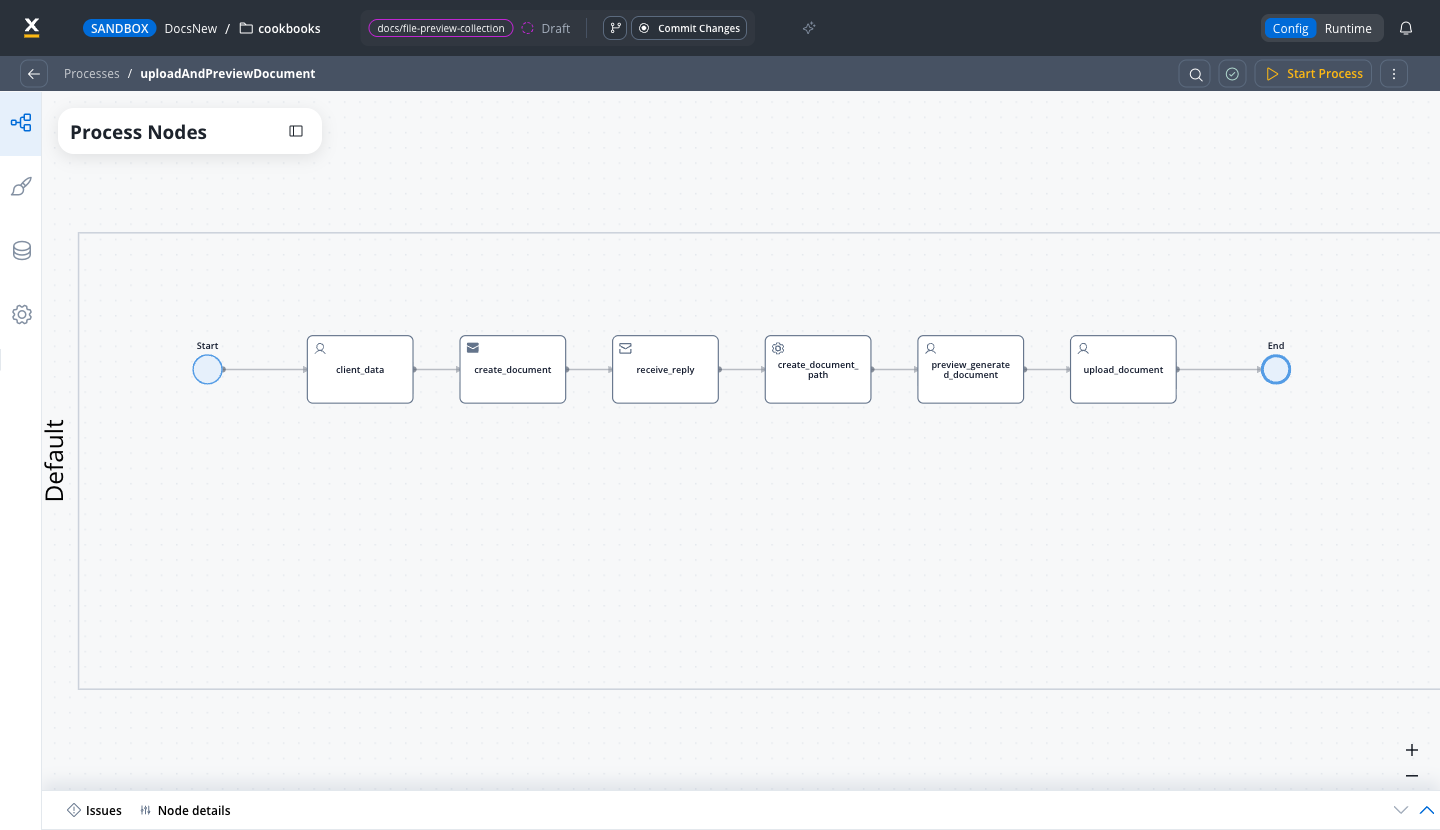1440x830 pixels.
Task: Select the preview_generated_document node
Action: 971,369
